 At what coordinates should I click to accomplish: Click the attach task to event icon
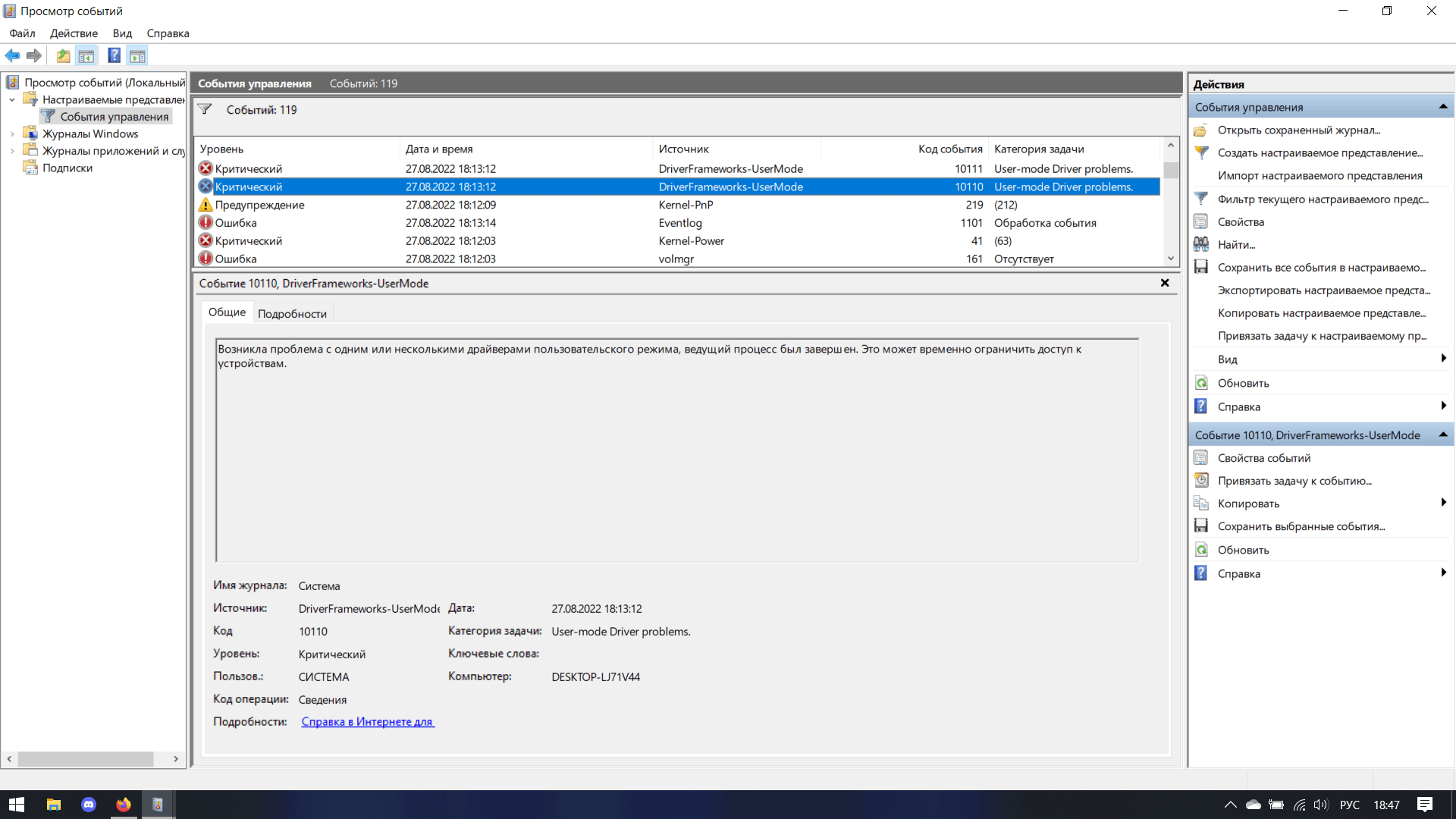click(1201, 481)
